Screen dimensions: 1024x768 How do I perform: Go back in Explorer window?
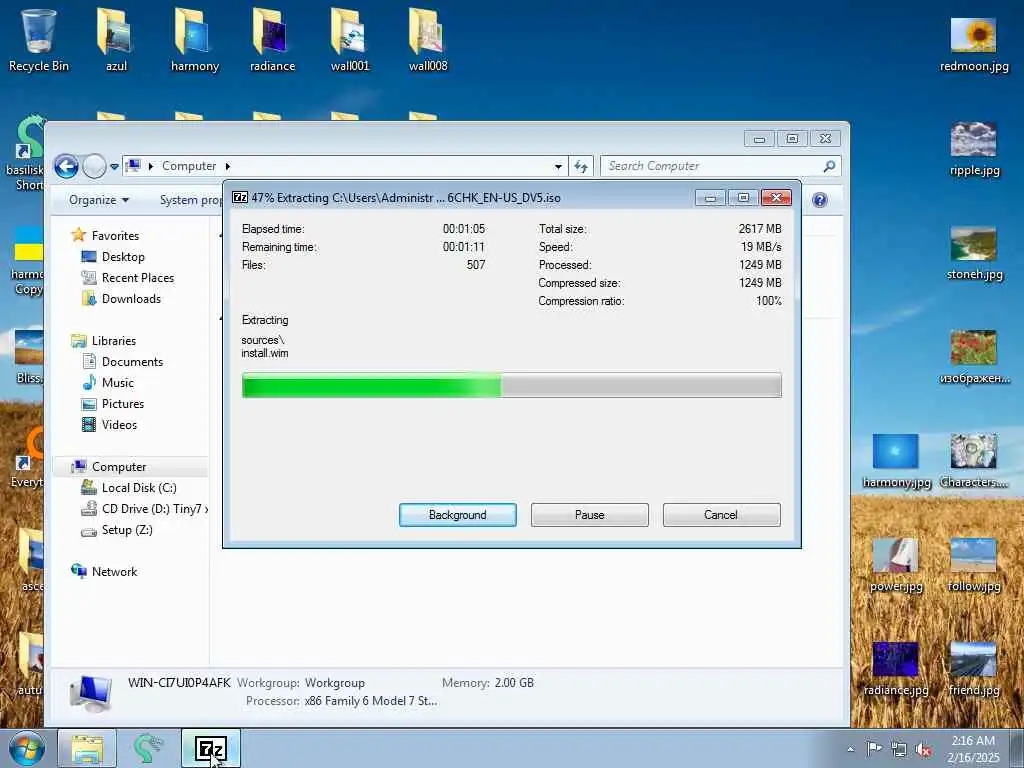66,167
